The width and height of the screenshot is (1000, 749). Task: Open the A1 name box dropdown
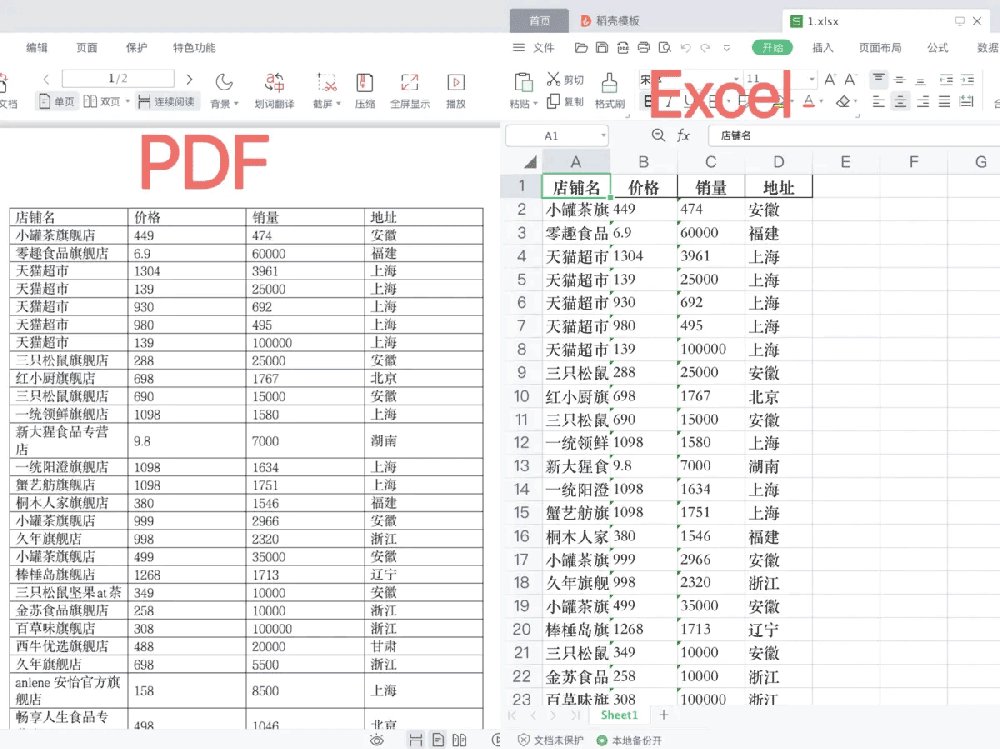click(x=603, y=136)
